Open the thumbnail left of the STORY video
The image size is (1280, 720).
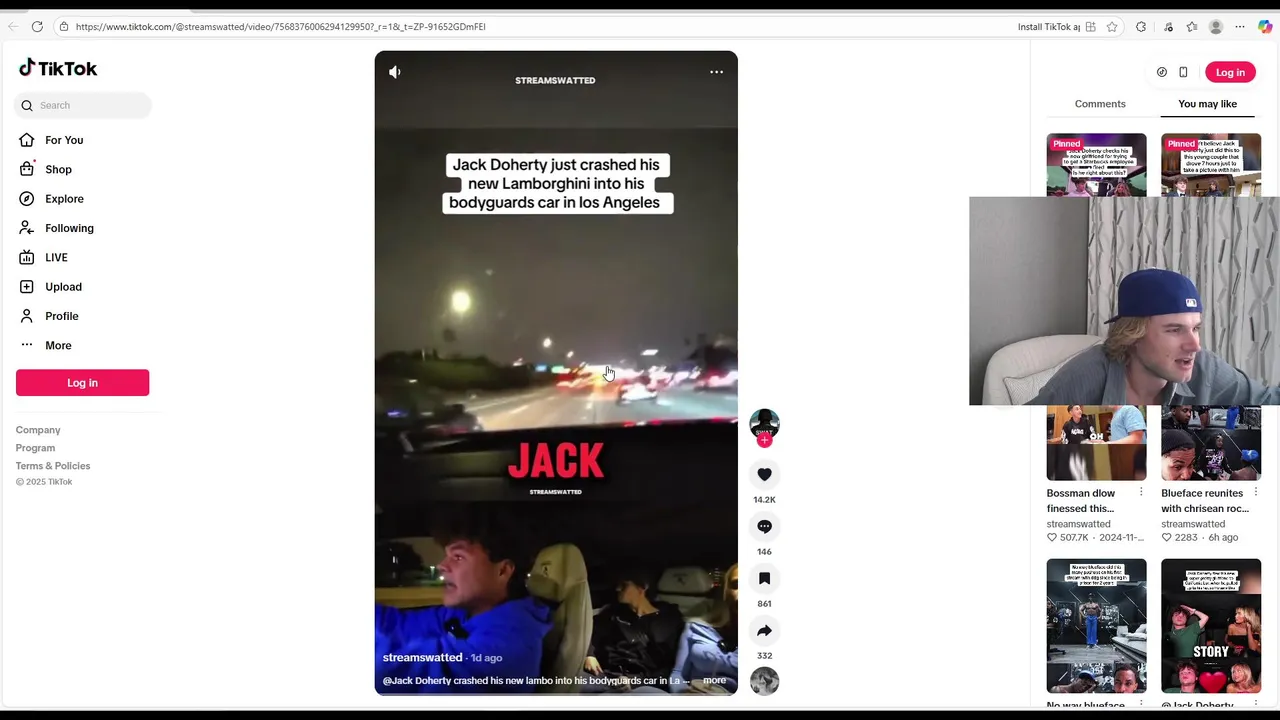[x=1096, y=626]
